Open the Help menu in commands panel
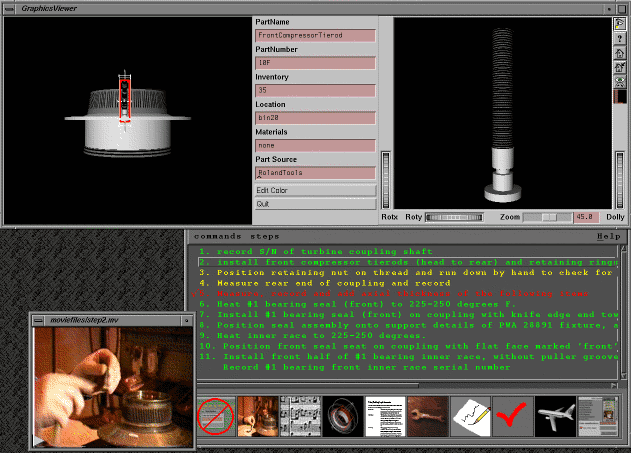 coord(608,236)
